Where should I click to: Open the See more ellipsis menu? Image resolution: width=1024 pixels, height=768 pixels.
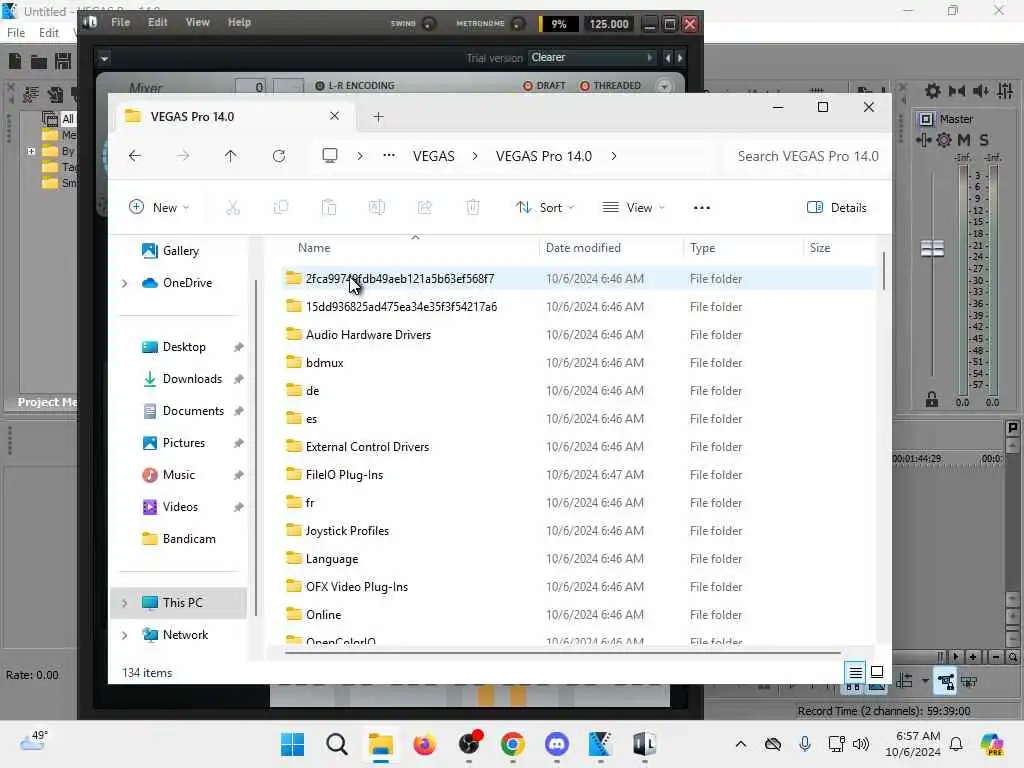point(701,208)
